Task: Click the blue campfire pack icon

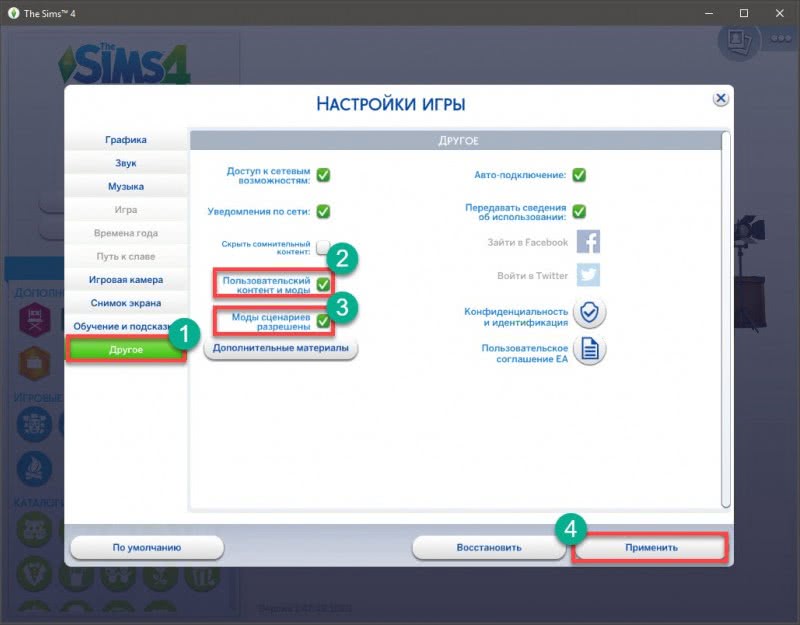Action: tap(34, 469)
